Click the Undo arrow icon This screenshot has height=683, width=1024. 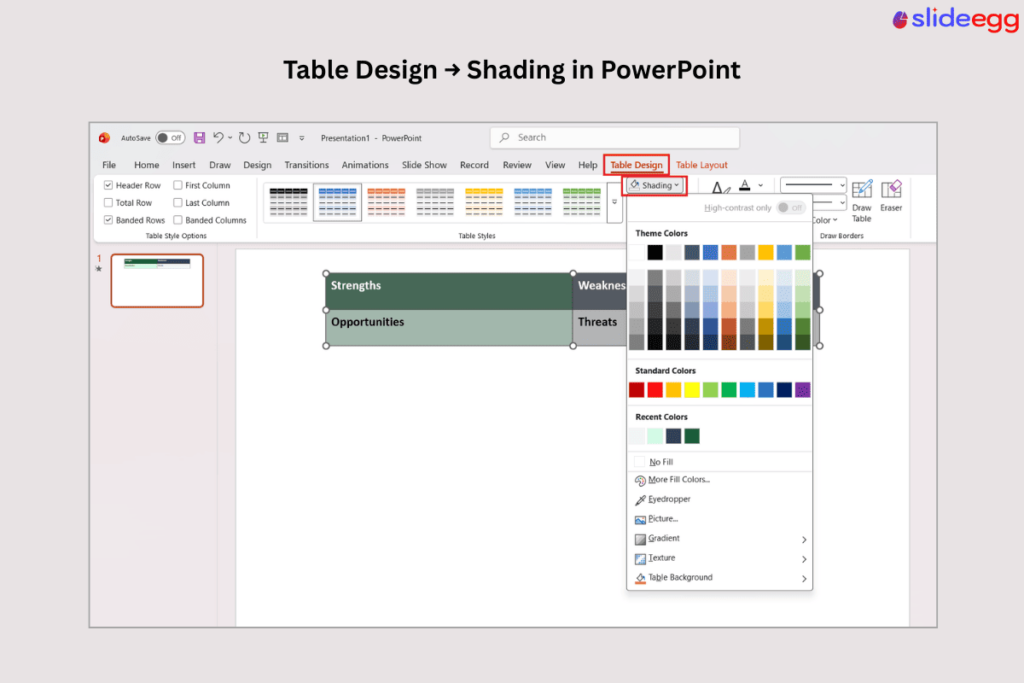click(x=218, y=137)
